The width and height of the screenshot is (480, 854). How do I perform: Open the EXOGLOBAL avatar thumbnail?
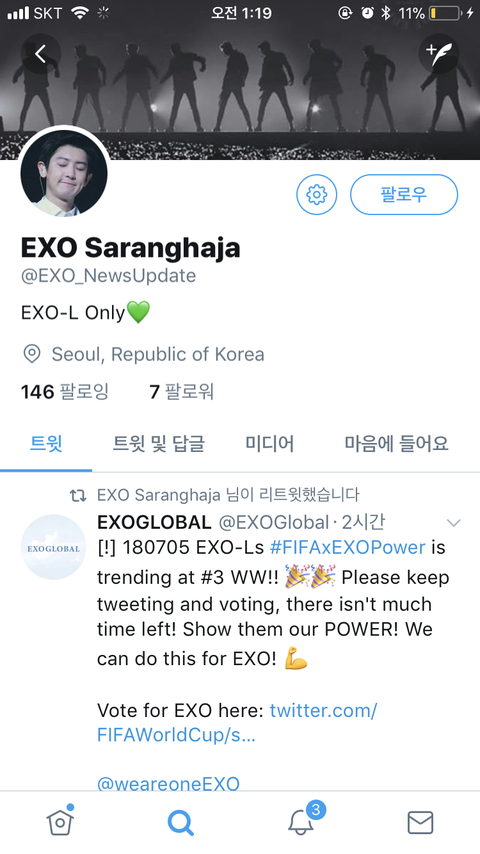(x=53, y=547)
